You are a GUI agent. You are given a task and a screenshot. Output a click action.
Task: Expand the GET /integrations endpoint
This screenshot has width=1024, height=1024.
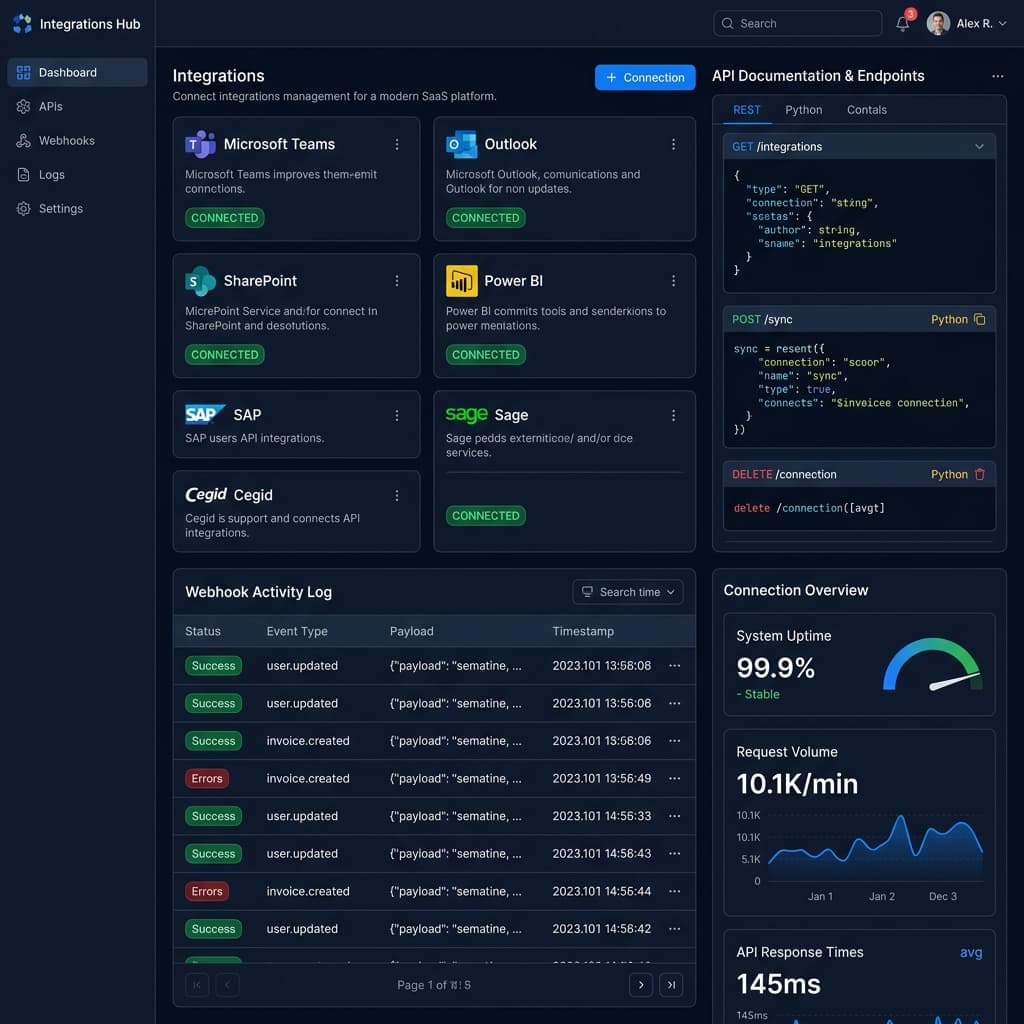(979, 145)
